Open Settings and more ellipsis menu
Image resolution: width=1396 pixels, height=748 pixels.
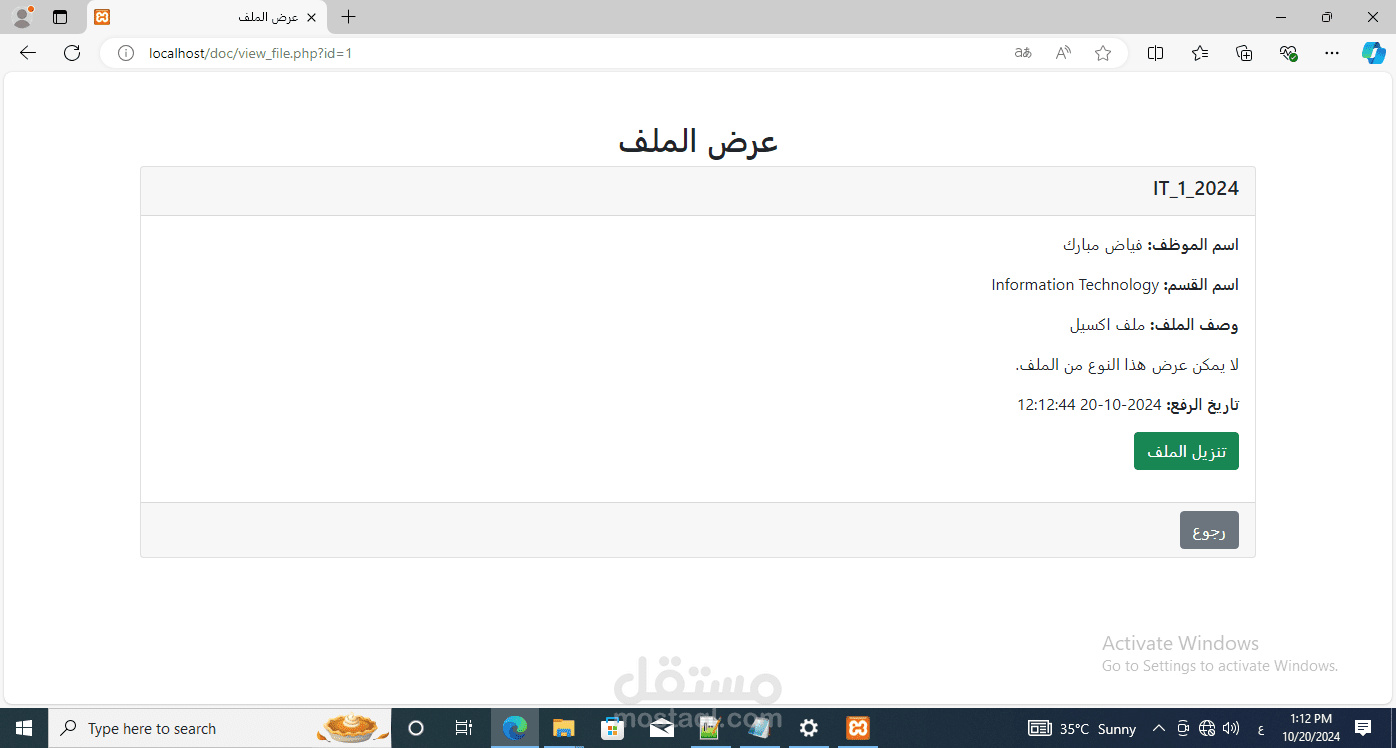(x=1332, y=53)
